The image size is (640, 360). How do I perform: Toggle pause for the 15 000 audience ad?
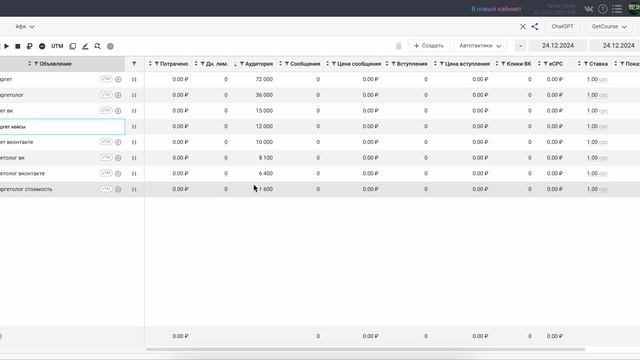tap(134, 111)
